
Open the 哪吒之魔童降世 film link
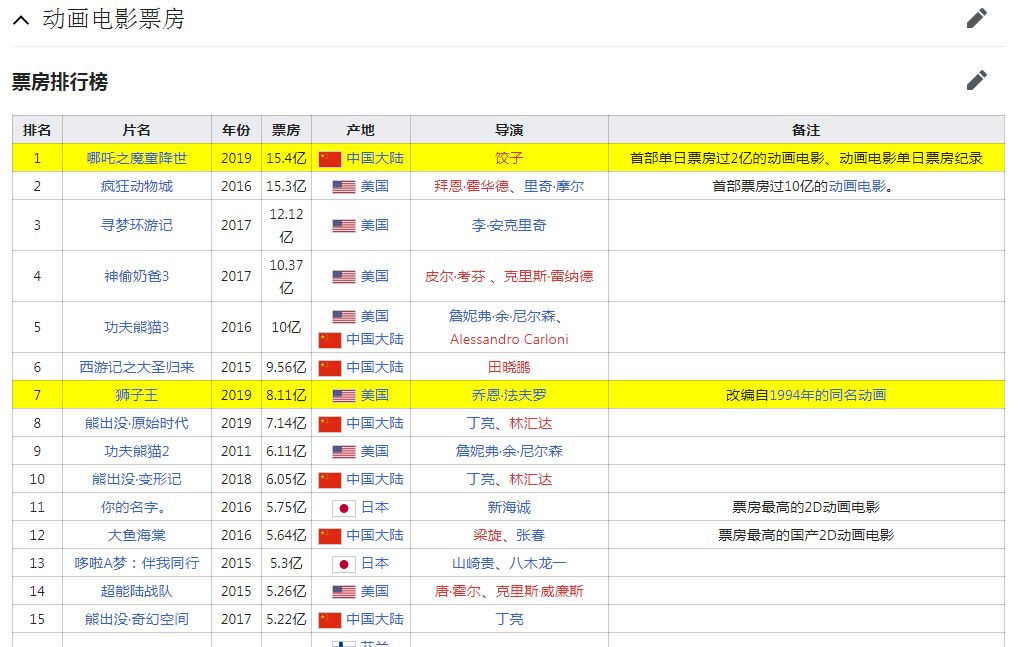(x=137, y=158)
